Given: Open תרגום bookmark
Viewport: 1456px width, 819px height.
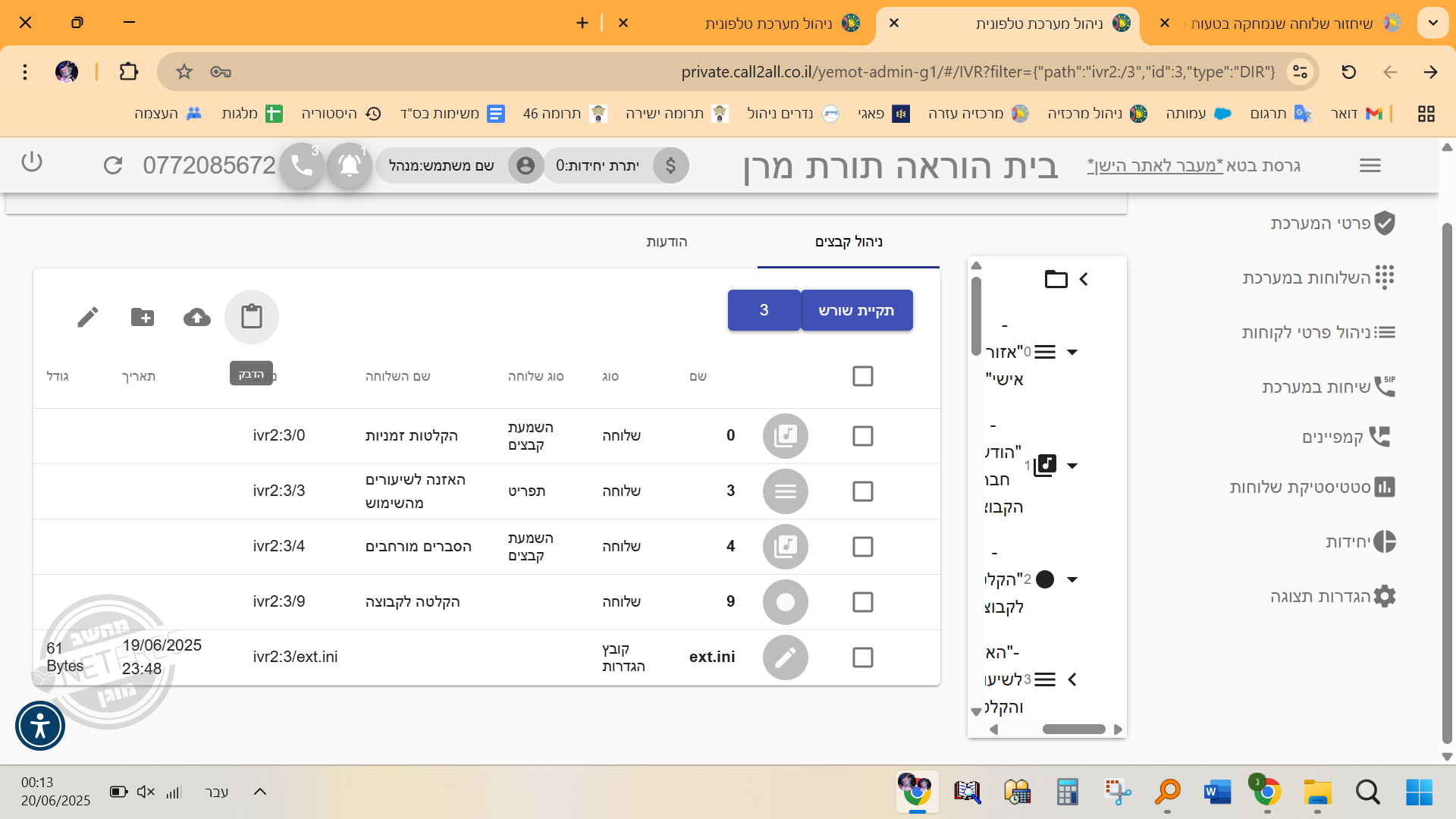Looking at the screenshot, I should pyautogui.click(x=1281, y=114).
